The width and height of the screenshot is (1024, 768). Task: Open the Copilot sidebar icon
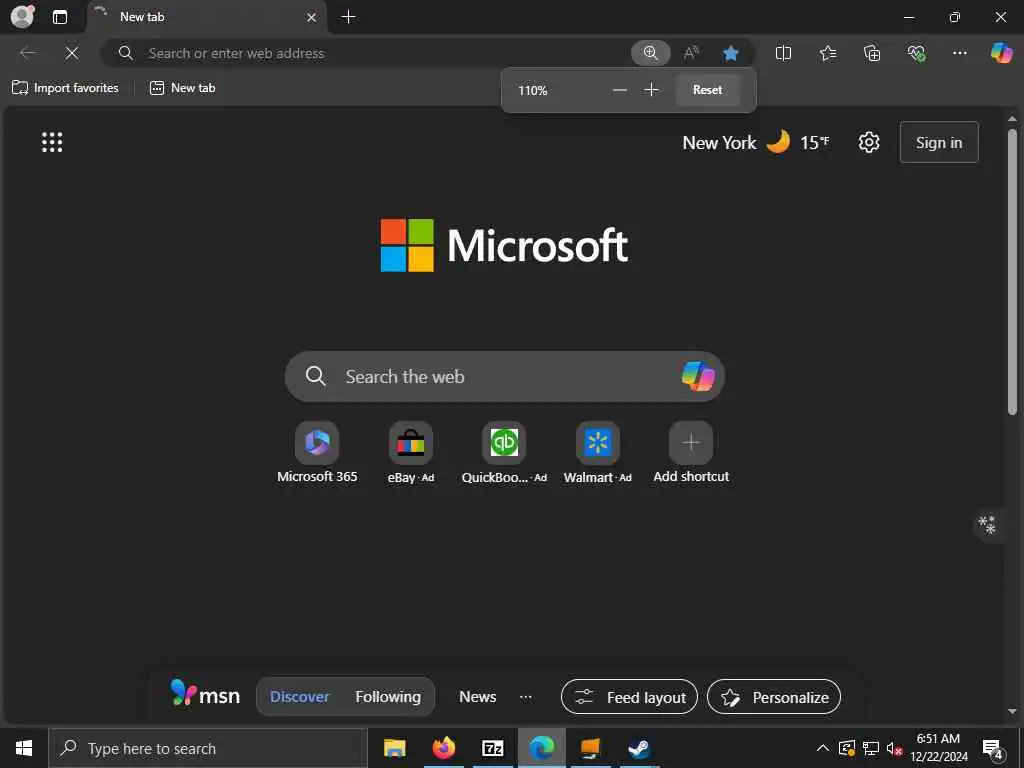tap(1001, 53)
